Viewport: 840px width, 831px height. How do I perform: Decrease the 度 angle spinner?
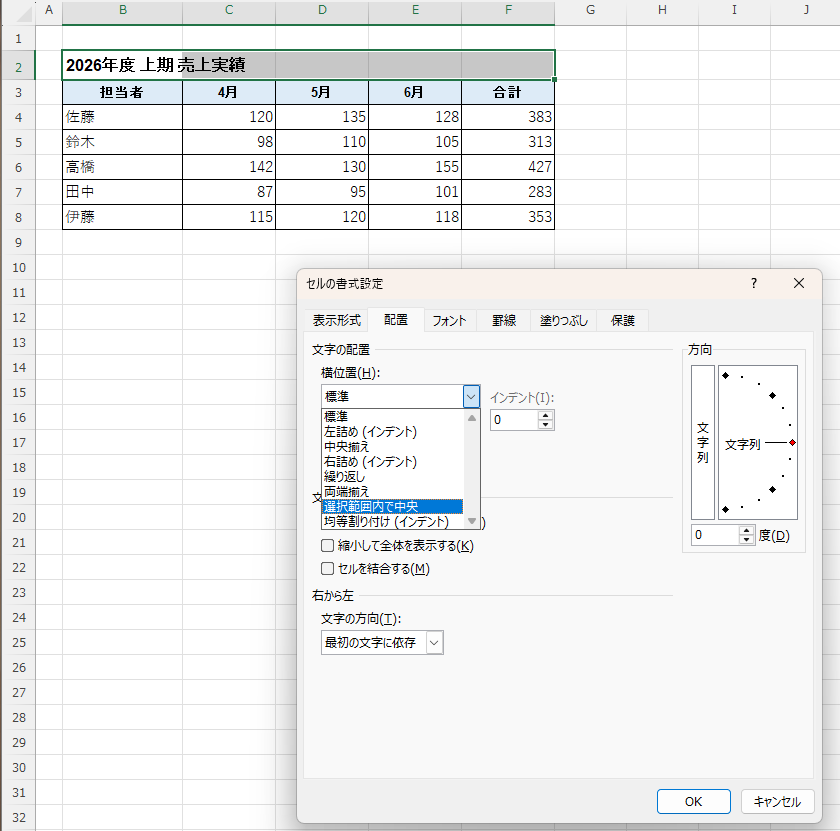(x=746, y=540)
